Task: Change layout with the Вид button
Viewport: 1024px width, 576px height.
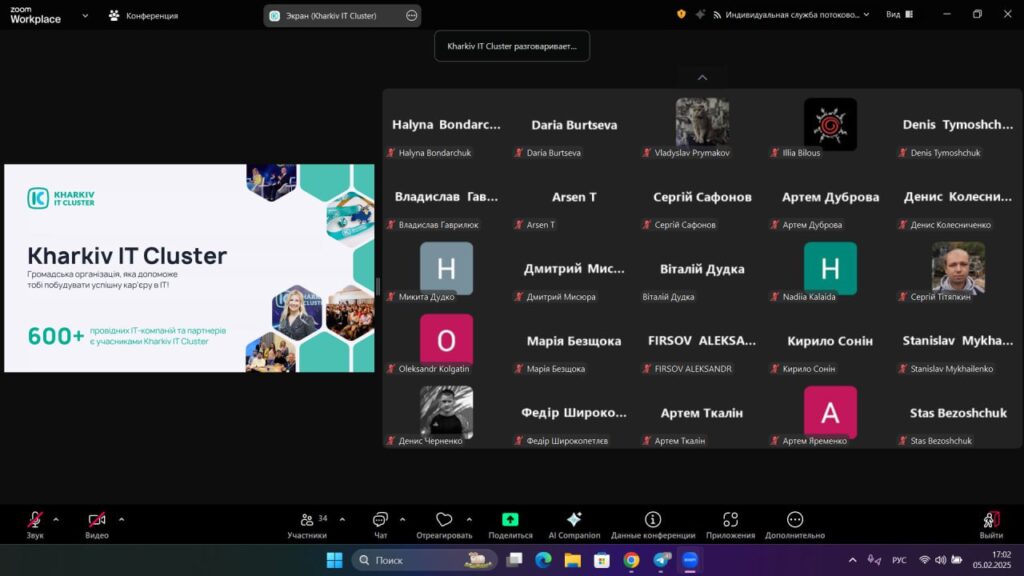Action: [899, 14]
